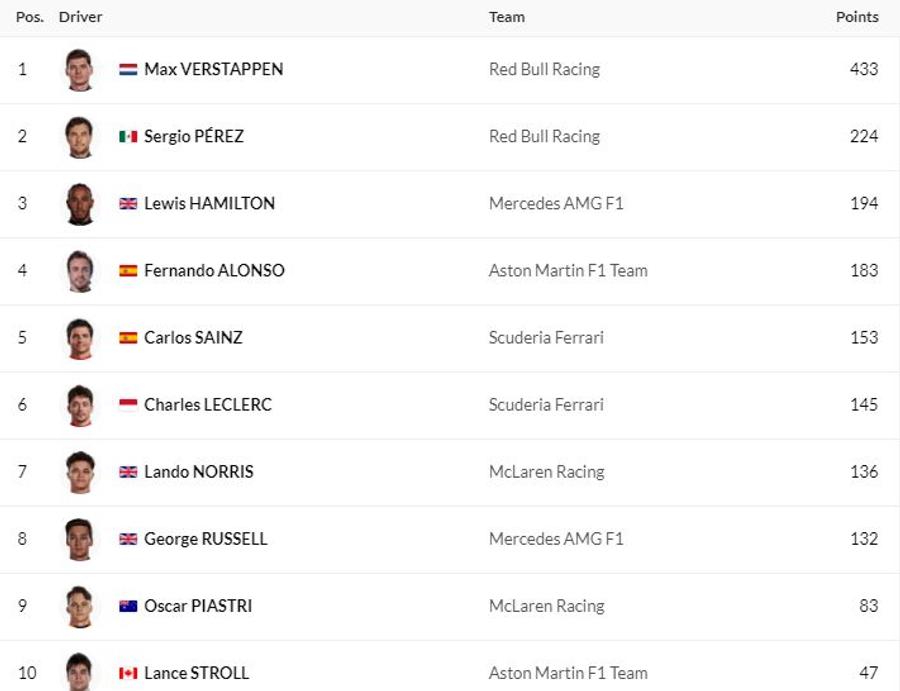Click the Canada flag next to Lance Stroll
This screenshot has width=900, height=691.
click(128, 673)
